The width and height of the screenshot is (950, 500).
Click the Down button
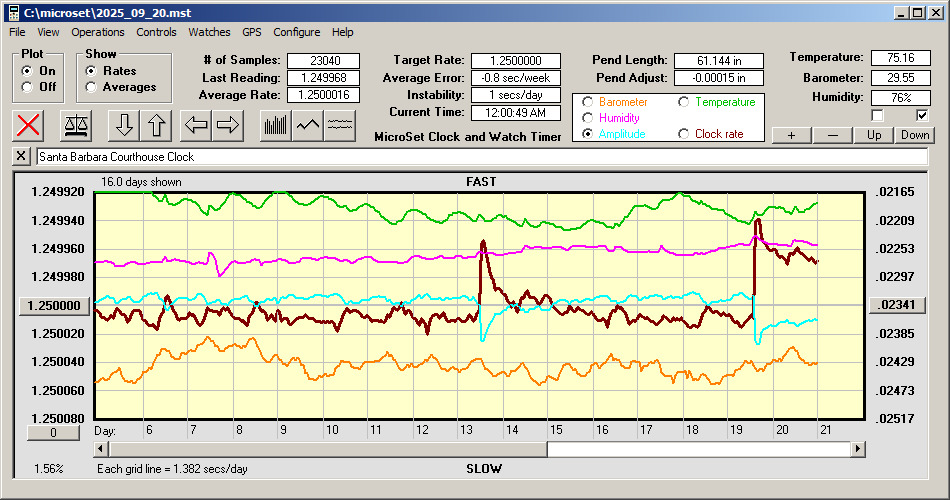click(915, 135)
